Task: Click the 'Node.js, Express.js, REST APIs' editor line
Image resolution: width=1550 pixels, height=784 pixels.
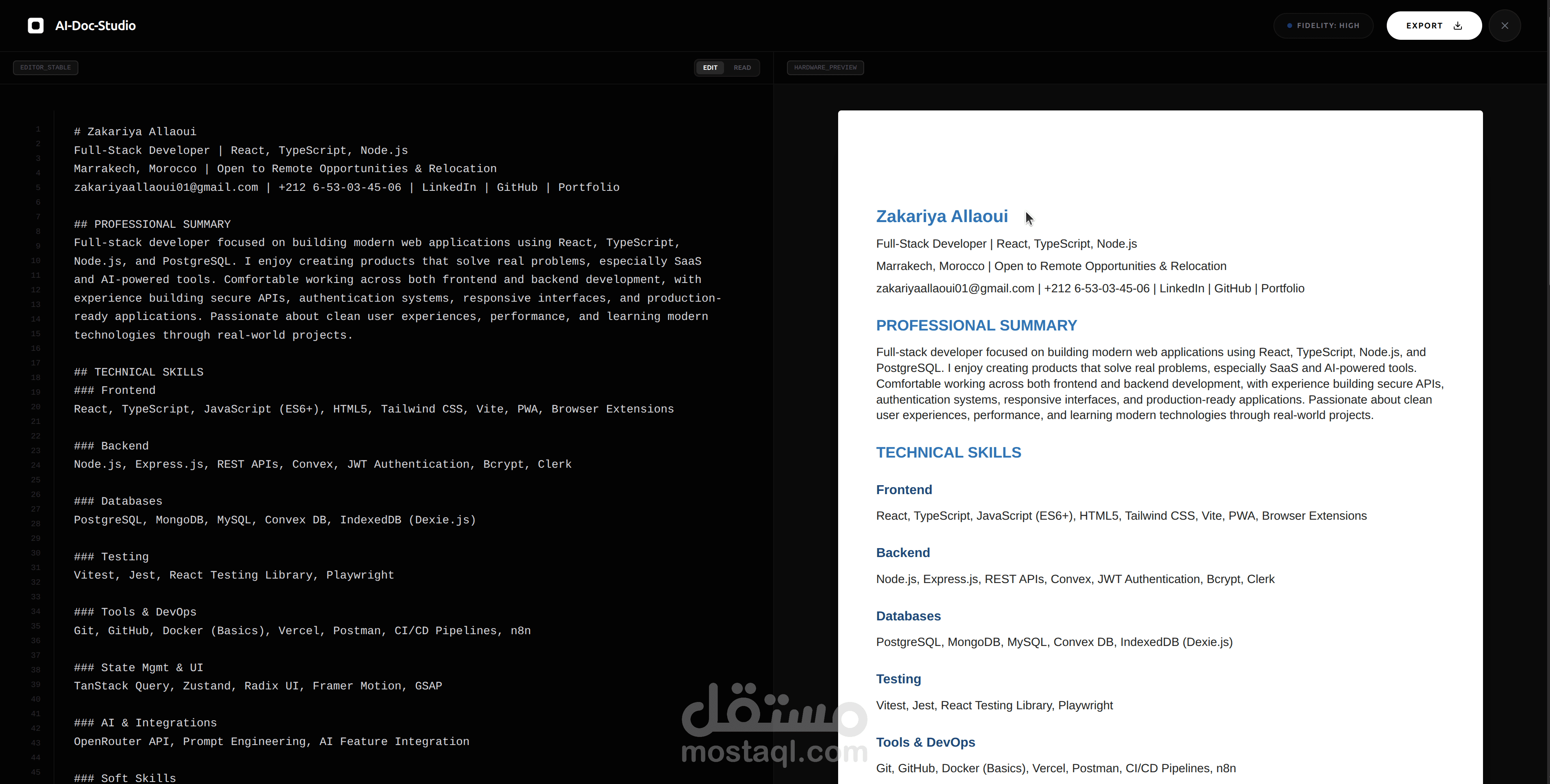Action: pos(322,464)
